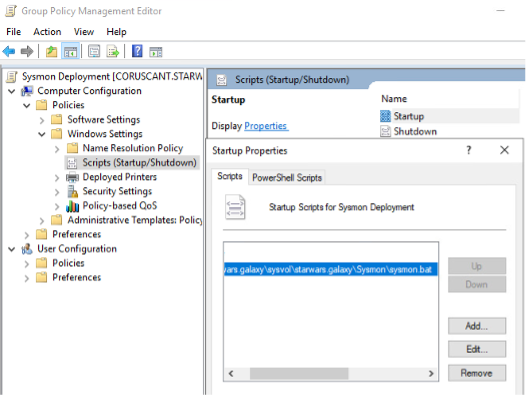Open the Action menu

47,32
